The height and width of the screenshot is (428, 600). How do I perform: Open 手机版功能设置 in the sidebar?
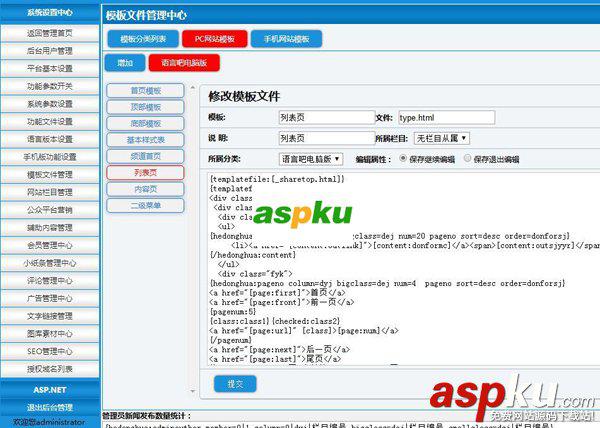pos(50,157)
